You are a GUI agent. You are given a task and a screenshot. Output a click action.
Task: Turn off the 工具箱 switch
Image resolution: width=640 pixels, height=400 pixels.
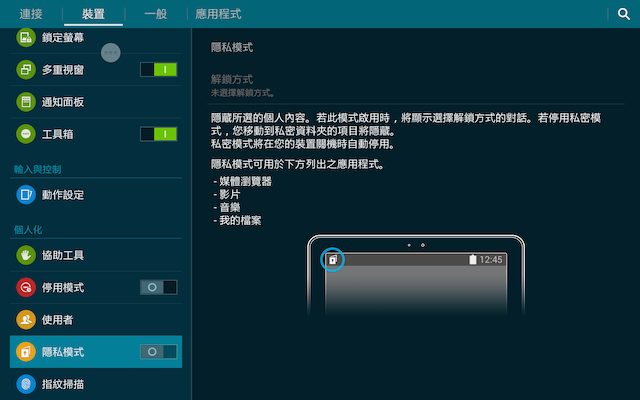(x=158, y=134)
